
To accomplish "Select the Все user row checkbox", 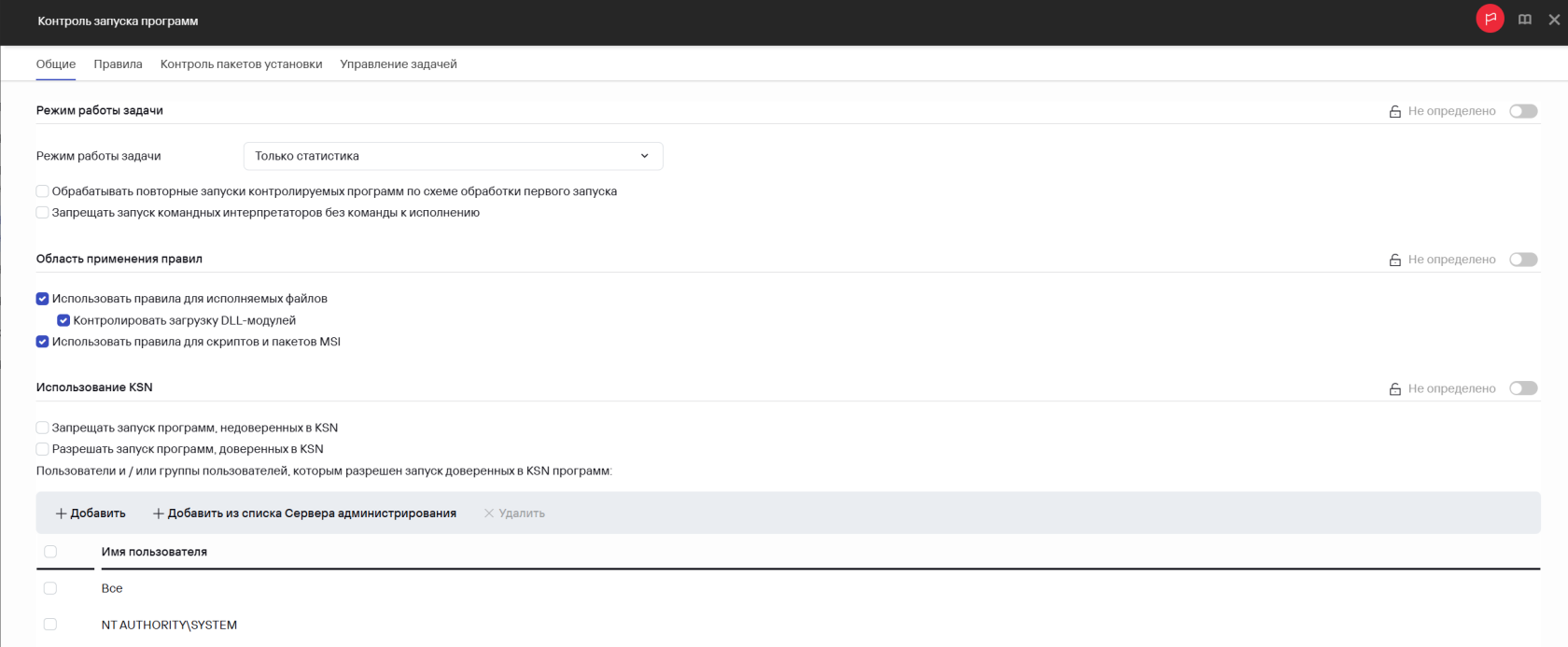I will [x=50, y=588].
